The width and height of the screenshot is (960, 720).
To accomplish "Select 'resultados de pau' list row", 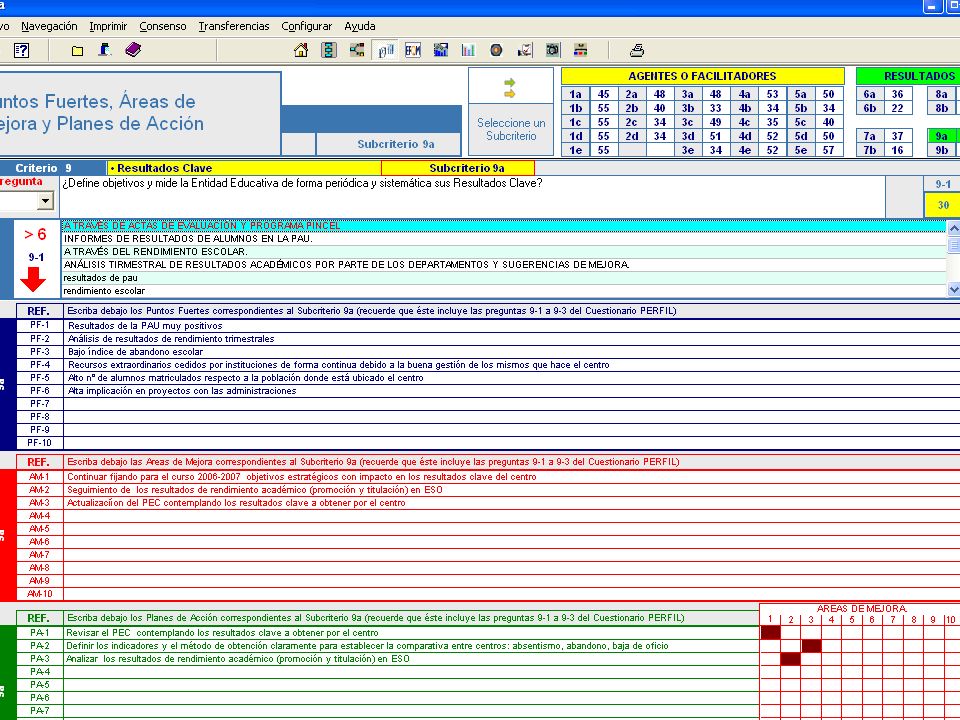I will 503,278.
